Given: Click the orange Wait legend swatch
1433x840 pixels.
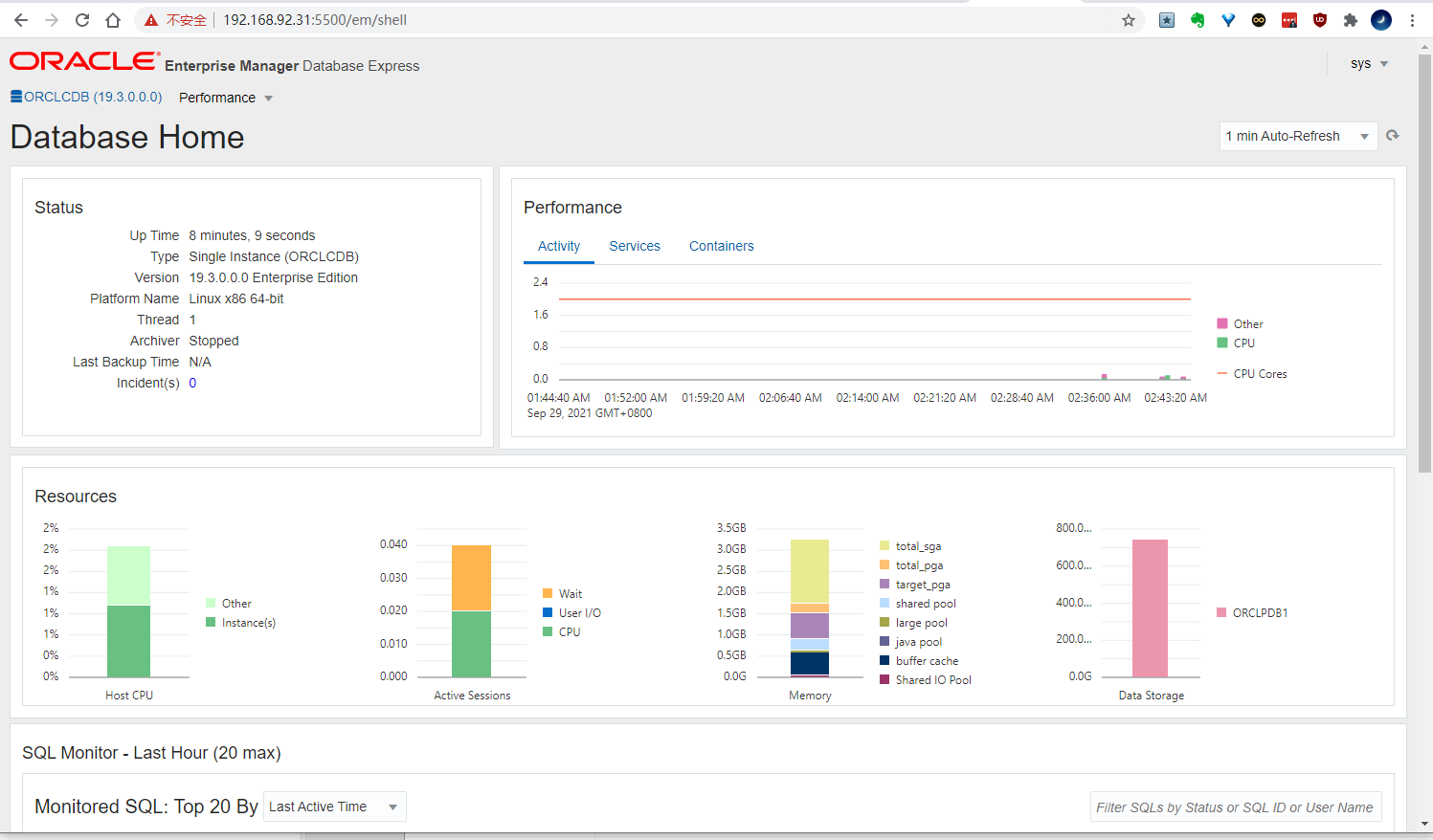Looking at the screenshot, I should click(548, 593).
